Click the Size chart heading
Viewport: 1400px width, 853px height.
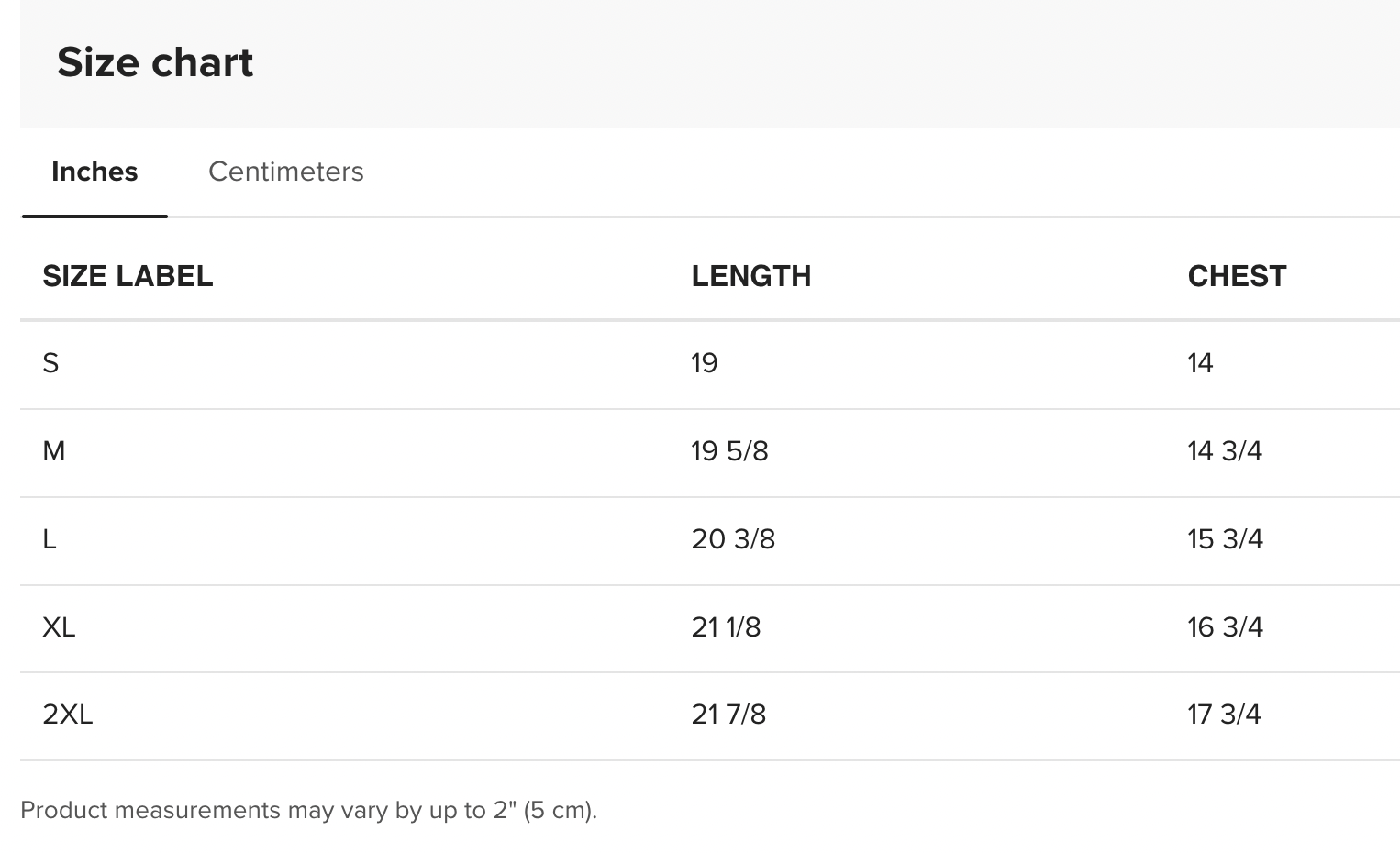(155, 62)
